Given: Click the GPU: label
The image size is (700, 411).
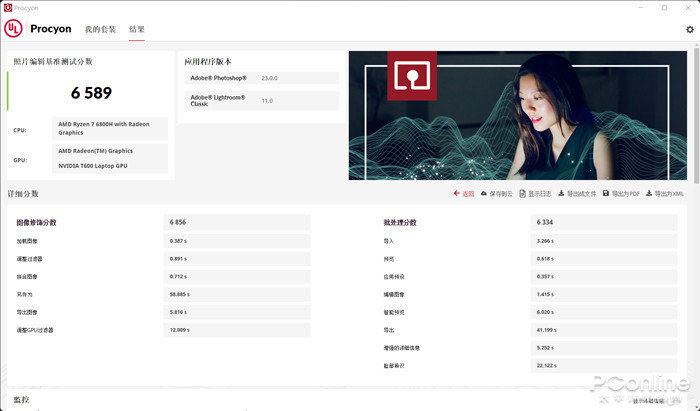Looking at the screenshot, I should click(x=20, y=160).
